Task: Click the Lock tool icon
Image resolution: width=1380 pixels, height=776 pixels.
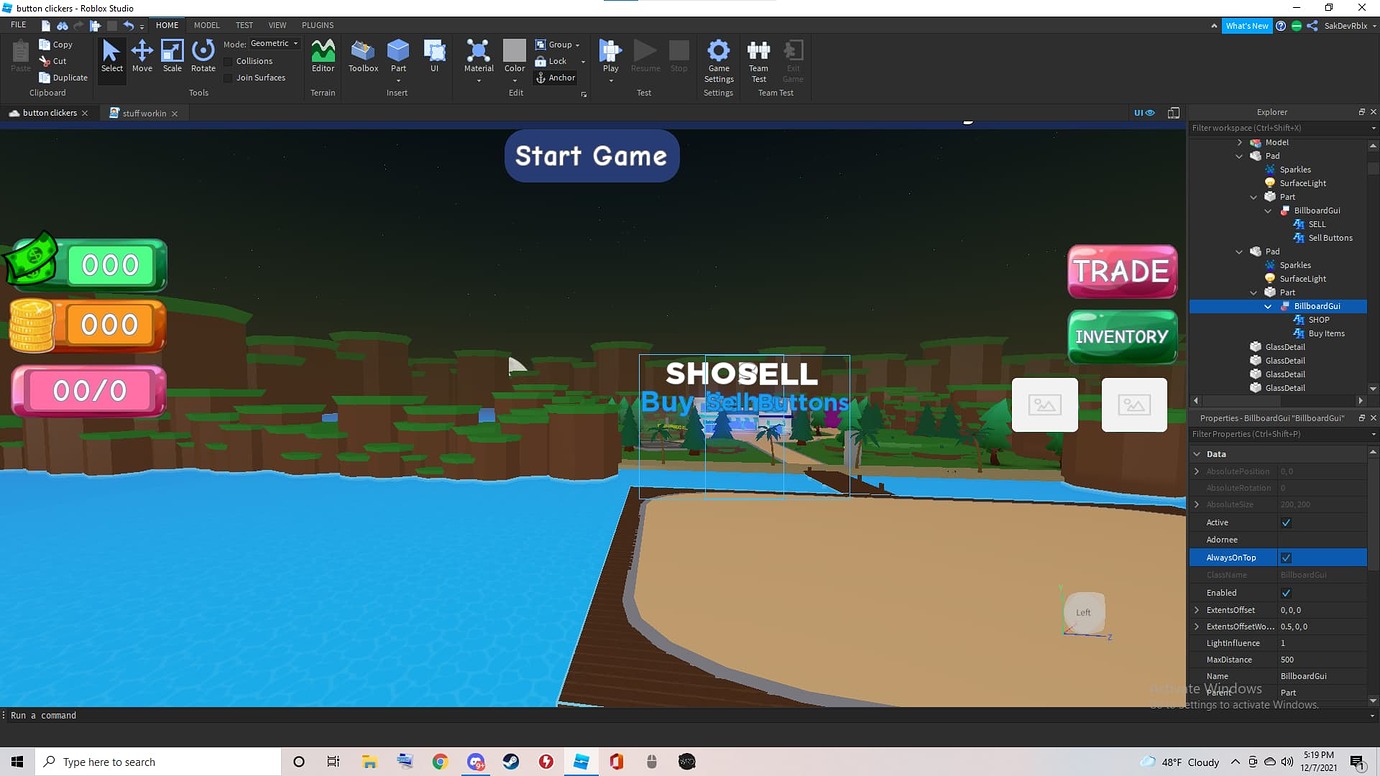Action: 541,61
